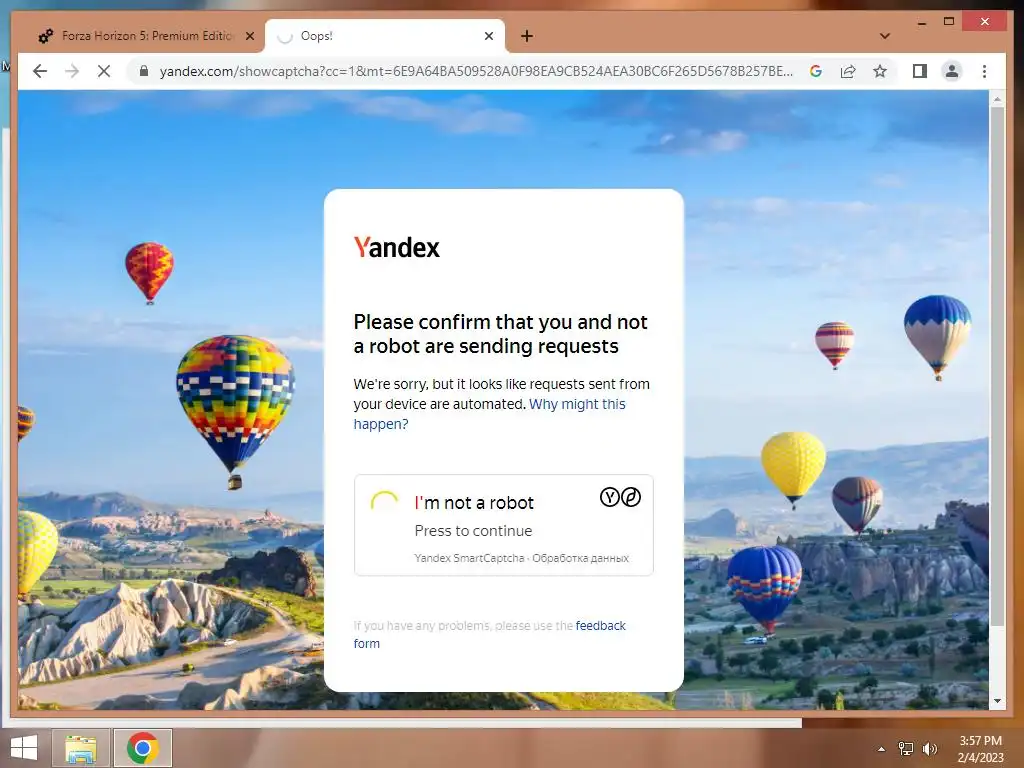Screen dimensions: 1024x768
Task: Click the address bar URL
Action: pyautogui.click(x=476, y=71)
